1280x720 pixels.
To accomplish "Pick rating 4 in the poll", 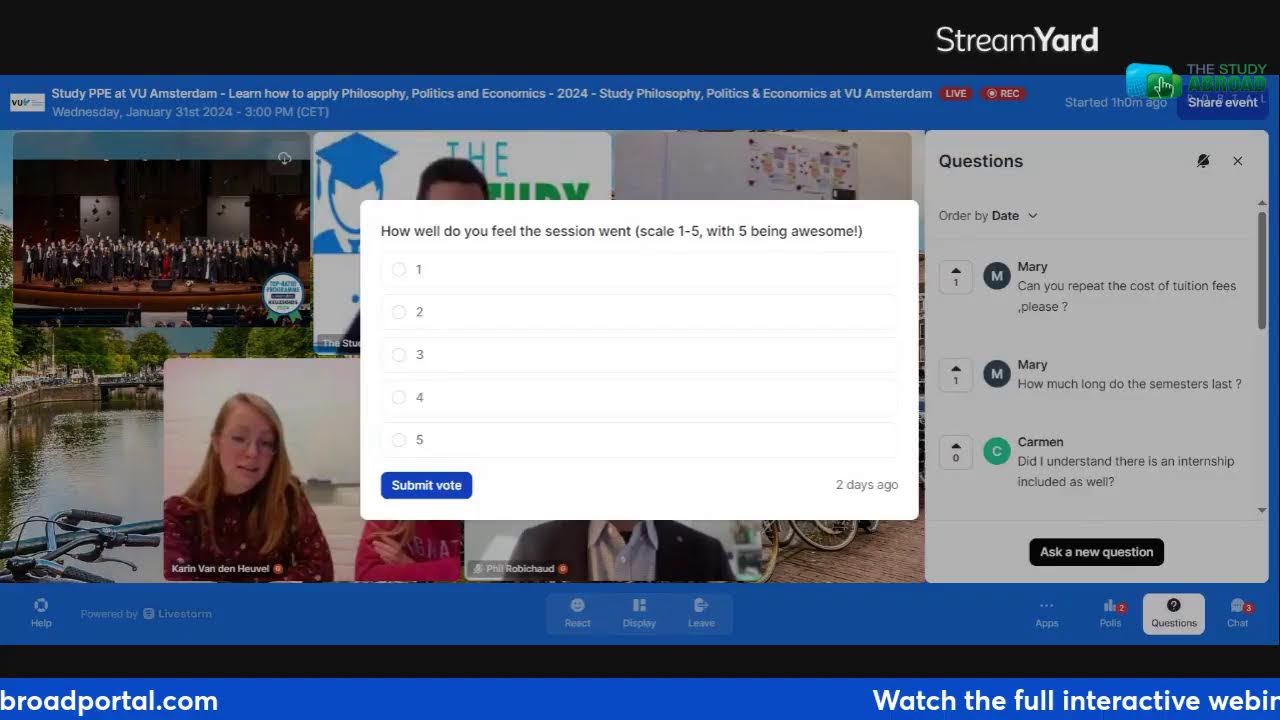I will click(x=399, y=397).
